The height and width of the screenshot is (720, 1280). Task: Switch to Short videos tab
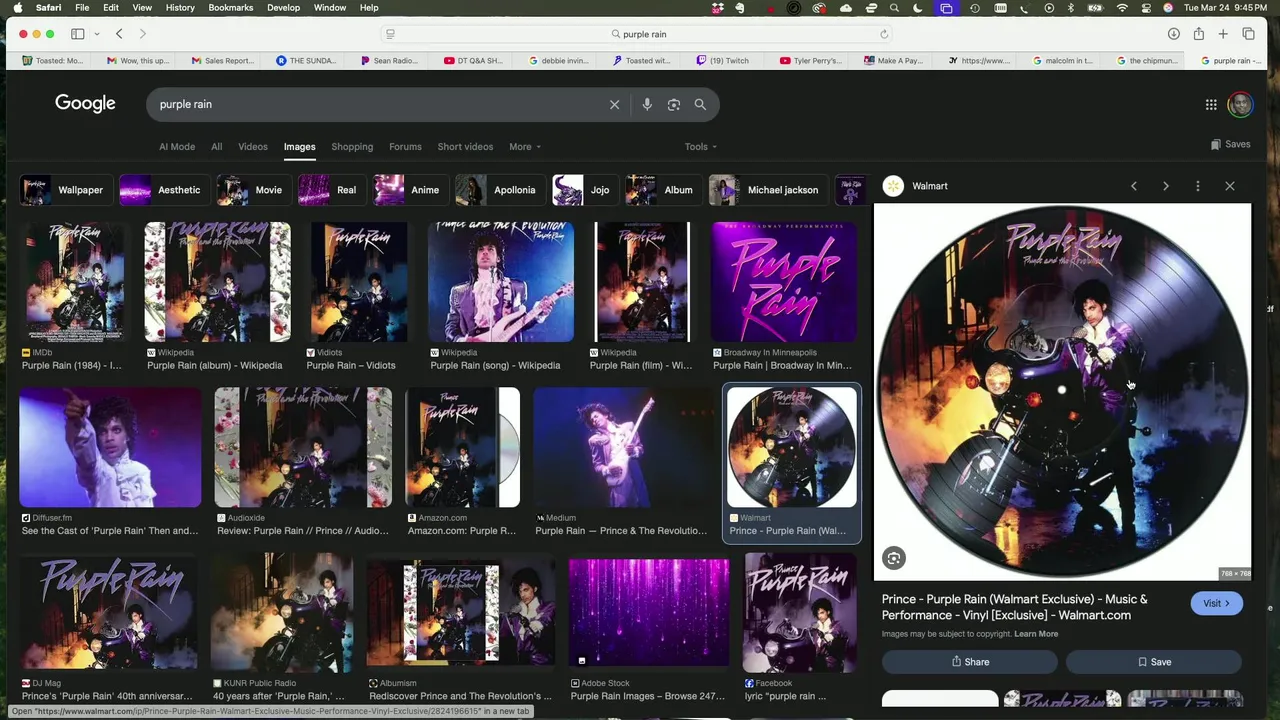point(465,147)
